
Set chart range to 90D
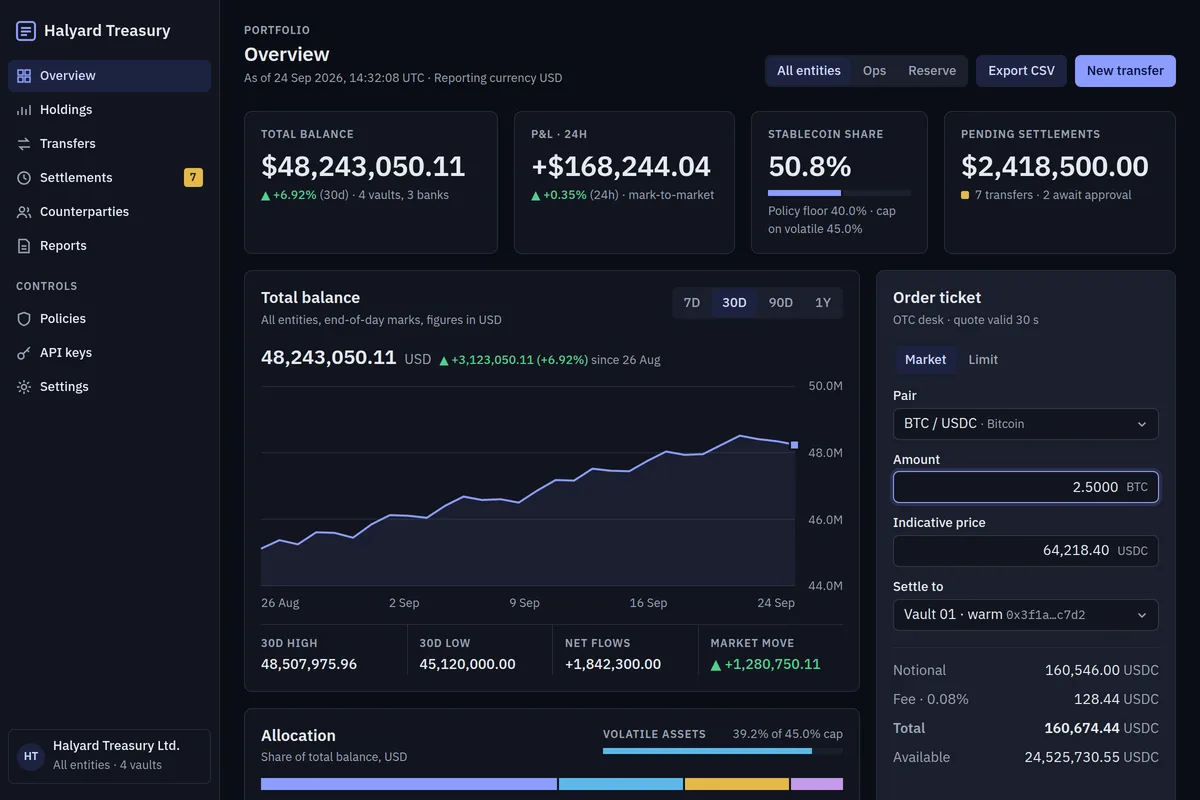[x=781, y=303]
